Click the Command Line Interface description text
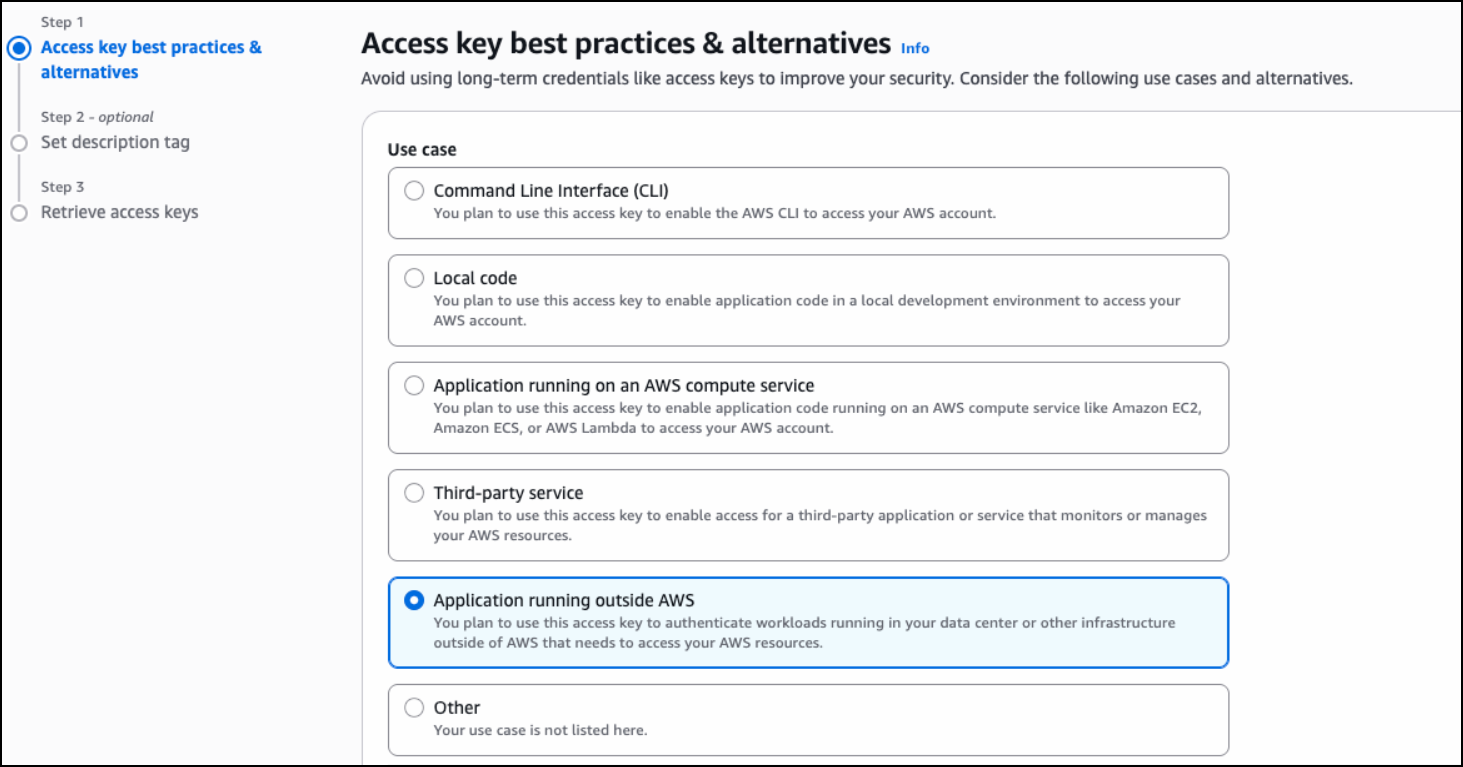Screen dimensions: 1463x767 714,213
